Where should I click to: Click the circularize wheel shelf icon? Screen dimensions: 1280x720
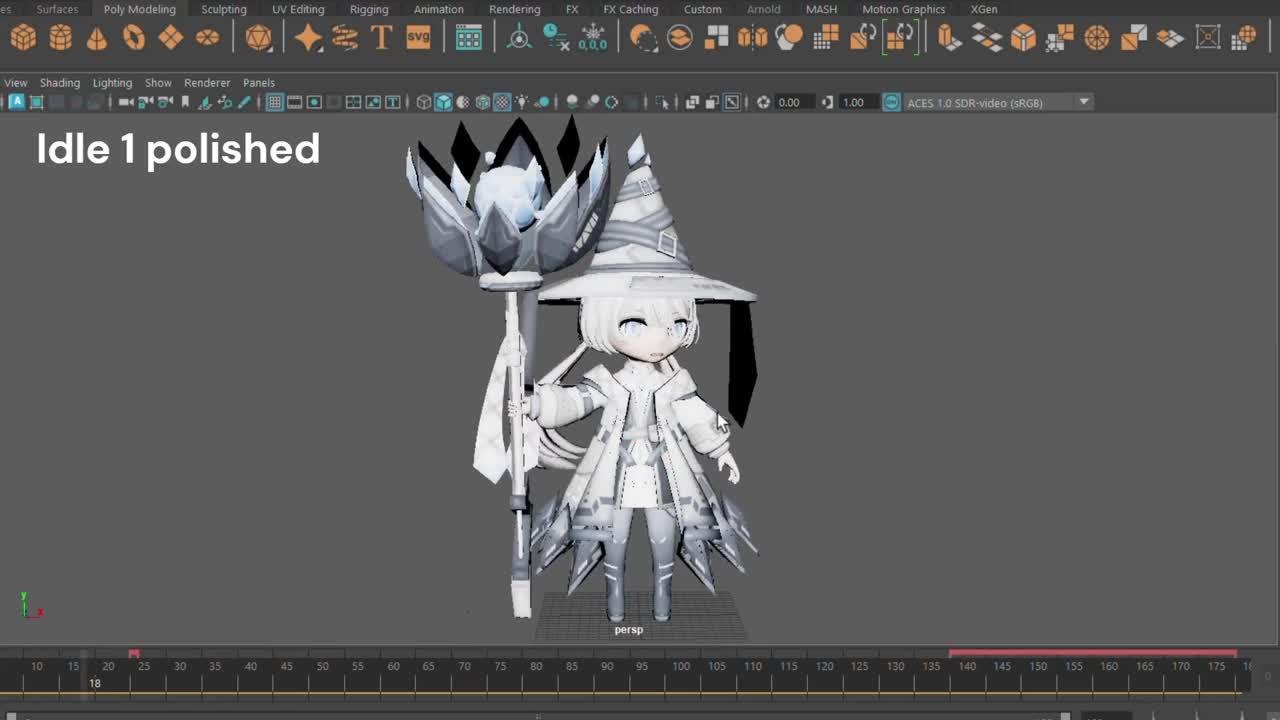[x=1097, y=38]
